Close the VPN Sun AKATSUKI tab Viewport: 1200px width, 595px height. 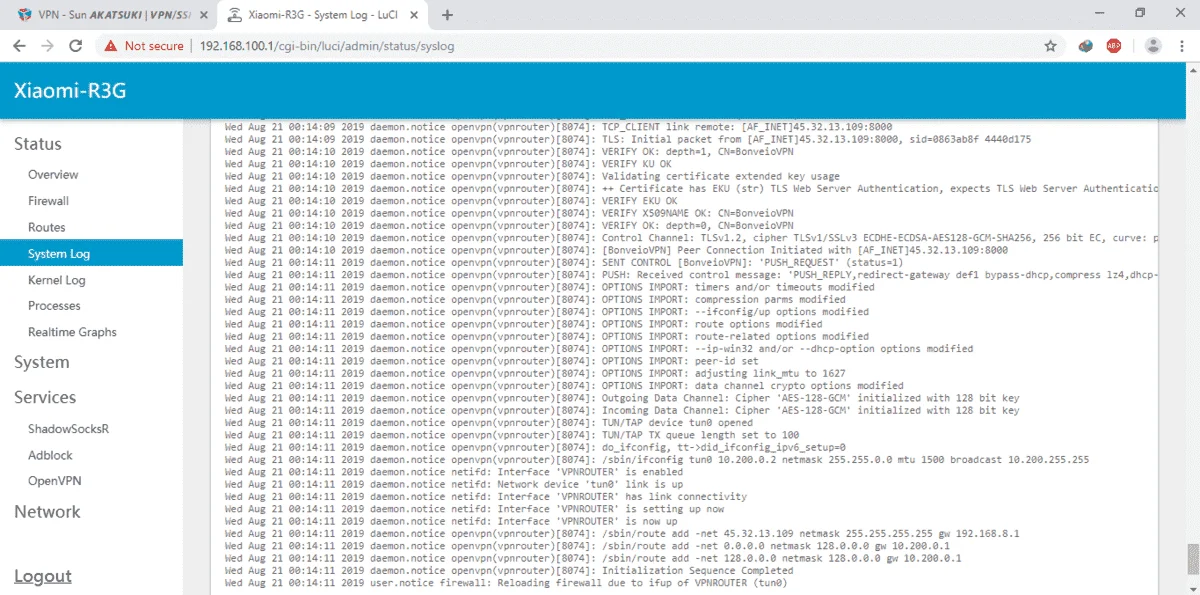point(202,15)
